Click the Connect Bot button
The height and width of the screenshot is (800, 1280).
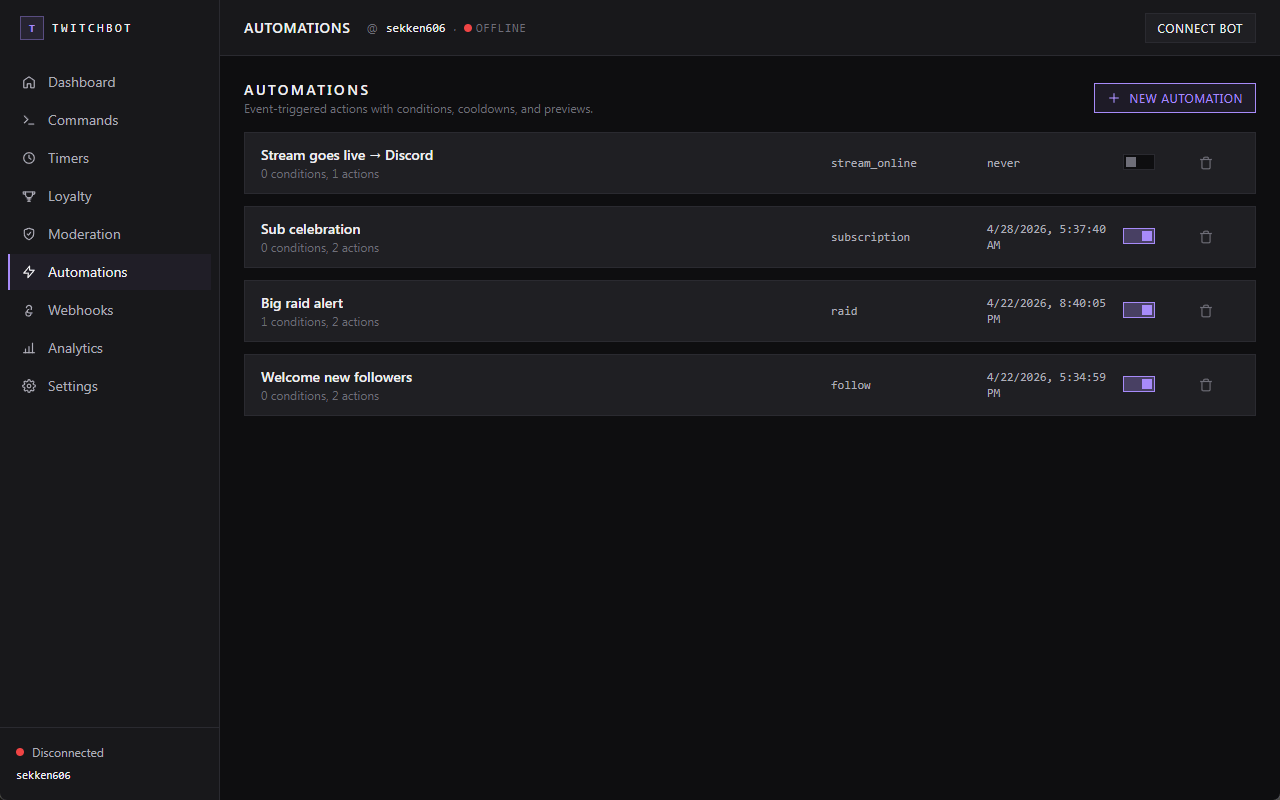point(1200,28)
